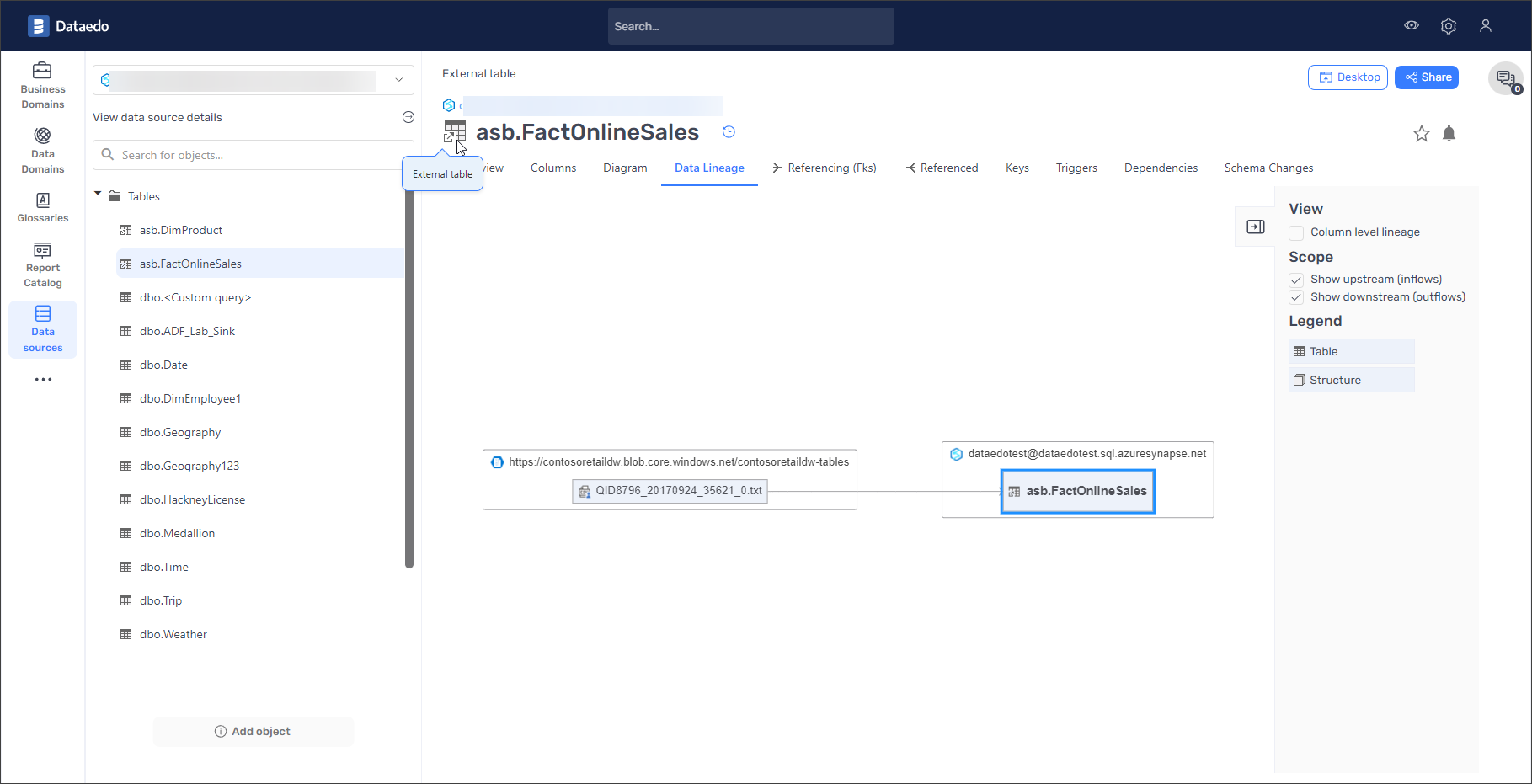The width and height of the screenshot is (1532, 784).
Task: Open Data sources section
Action: coord(43,329)
